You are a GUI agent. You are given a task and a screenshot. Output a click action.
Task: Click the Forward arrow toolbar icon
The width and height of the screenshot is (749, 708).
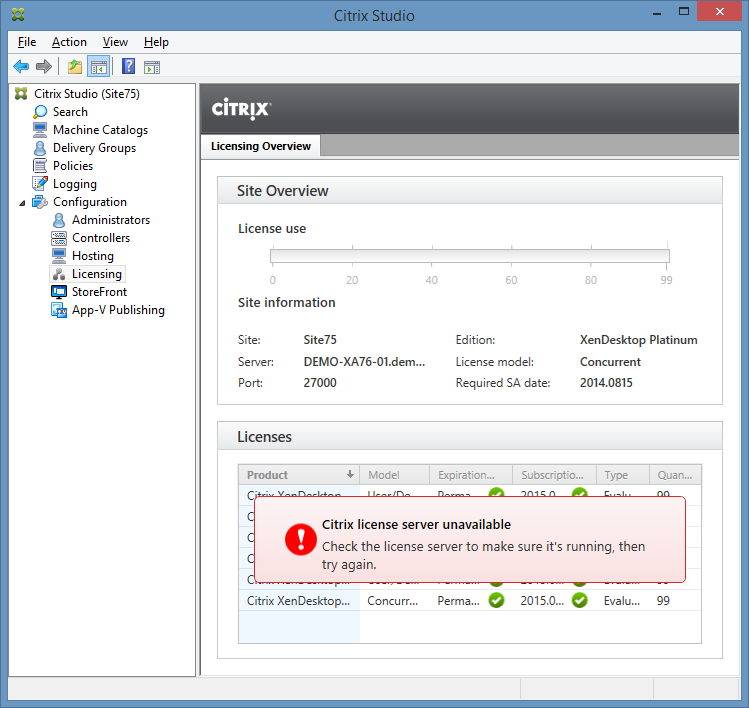44,66
